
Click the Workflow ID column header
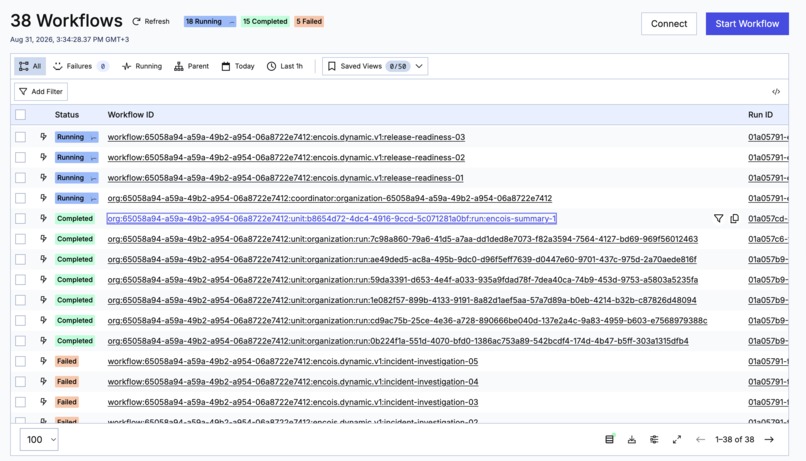click(131, 115)
